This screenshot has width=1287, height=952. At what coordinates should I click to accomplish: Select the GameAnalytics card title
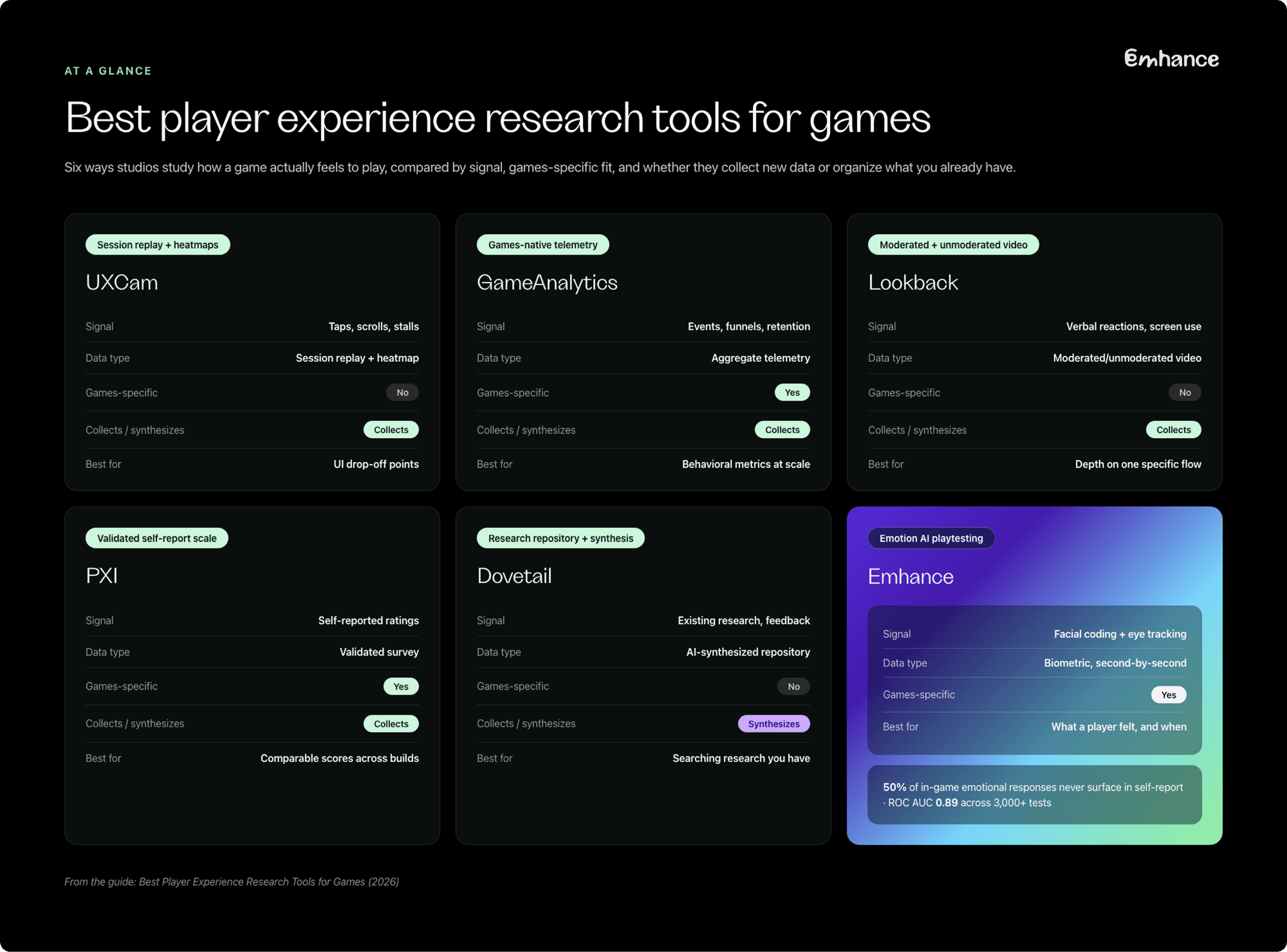click(x=547, y=282)
